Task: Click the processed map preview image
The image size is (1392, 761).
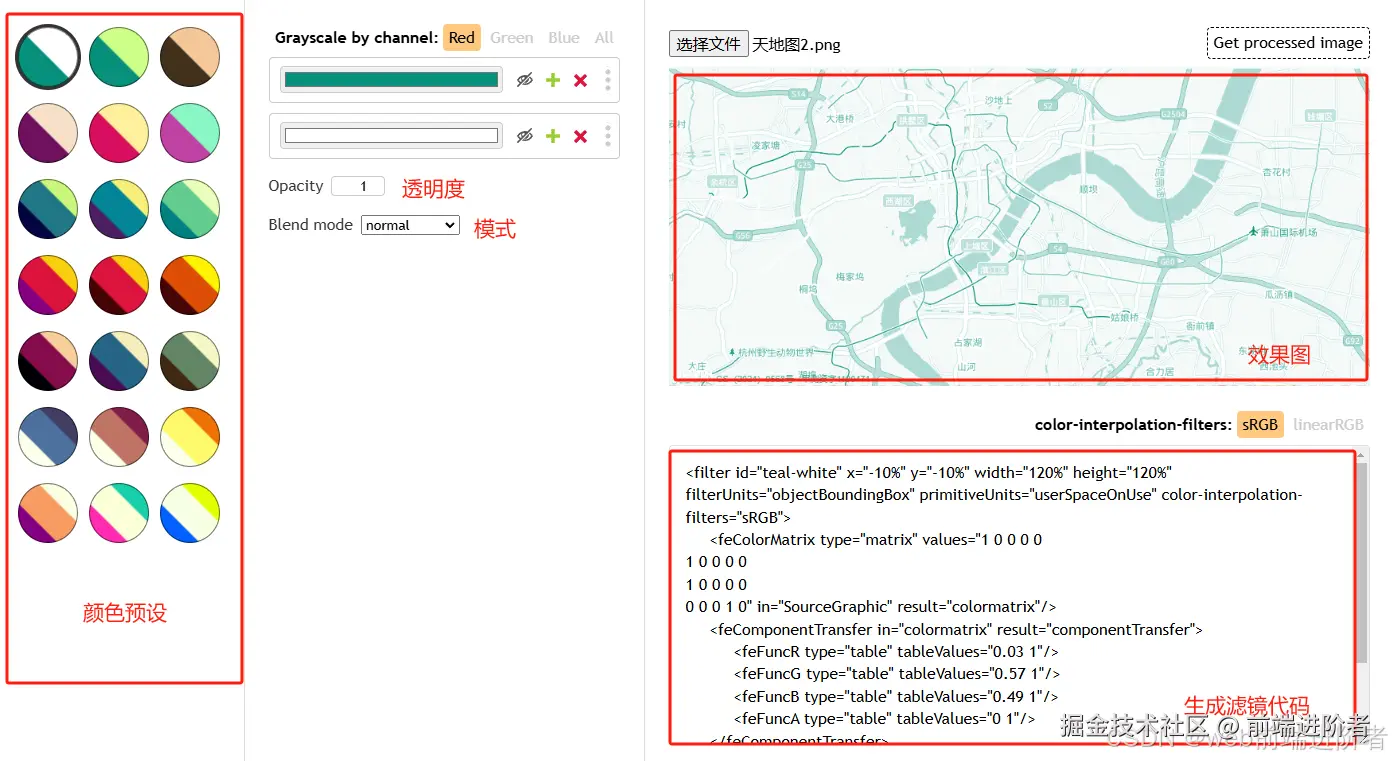Action: 1018,227
